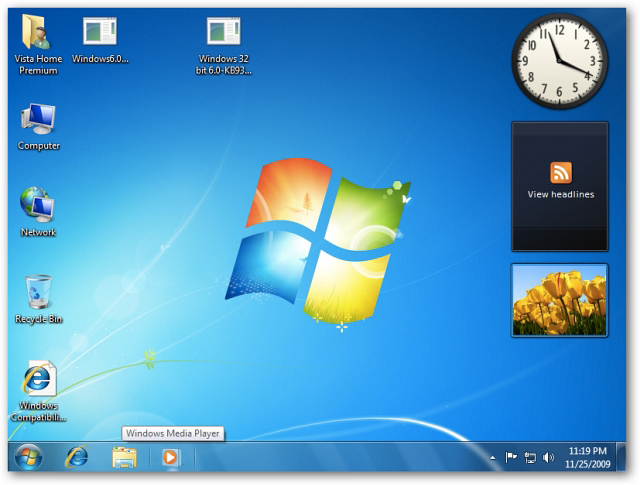Viewport: 640px width, 485px height.
Task: Click the tulips slideshow gadget picture
Action: pyautogui.click(x=560, y=300)
